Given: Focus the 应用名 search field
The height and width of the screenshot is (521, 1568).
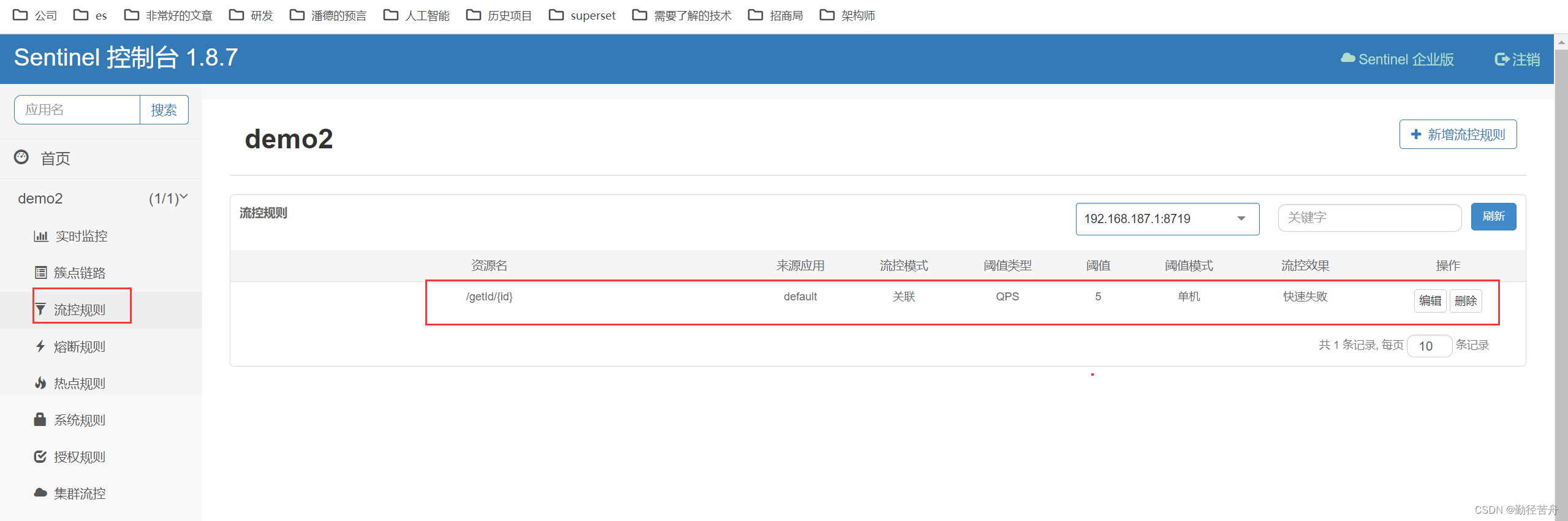Looking at the screenshot, I should pyautogui.click(x=77, y=110).
